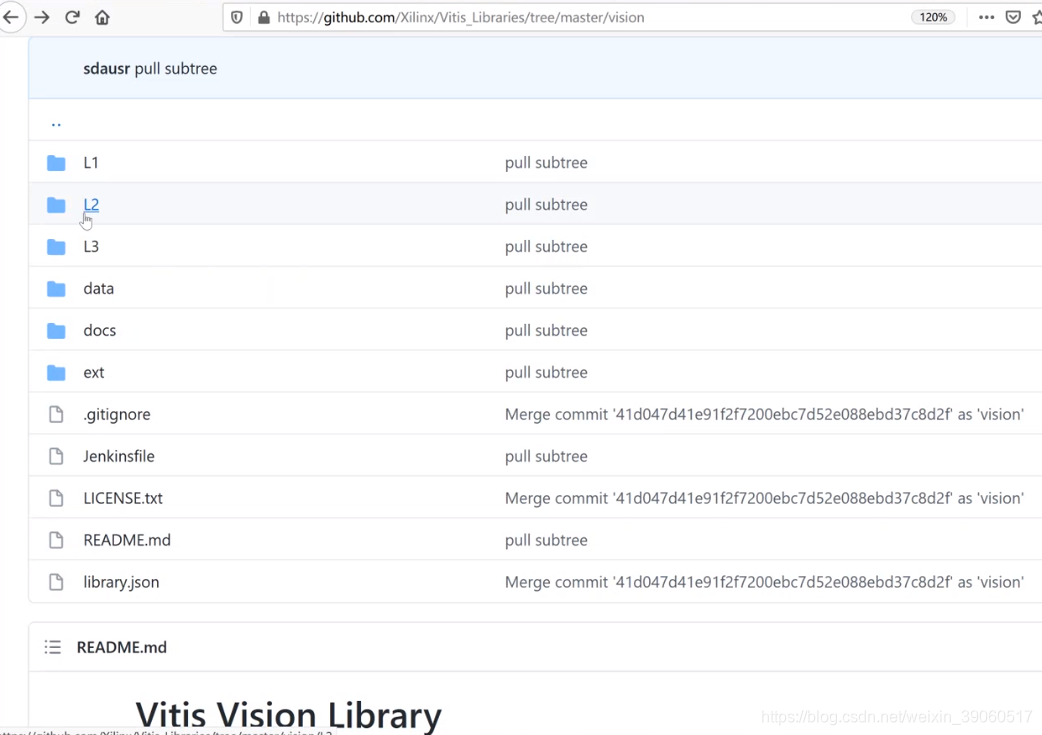Click the L1 folder icon

(x=56, y=163)
